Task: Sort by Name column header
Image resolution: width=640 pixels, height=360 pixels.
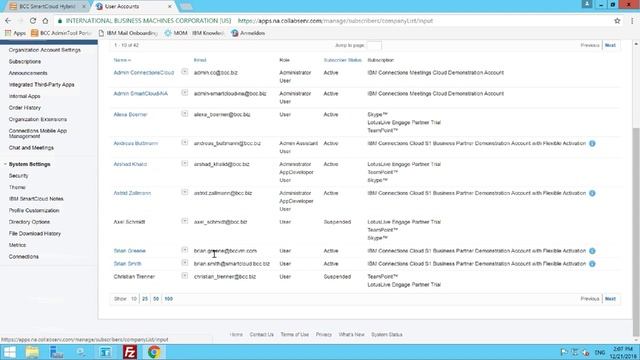Action: point(122,60)
